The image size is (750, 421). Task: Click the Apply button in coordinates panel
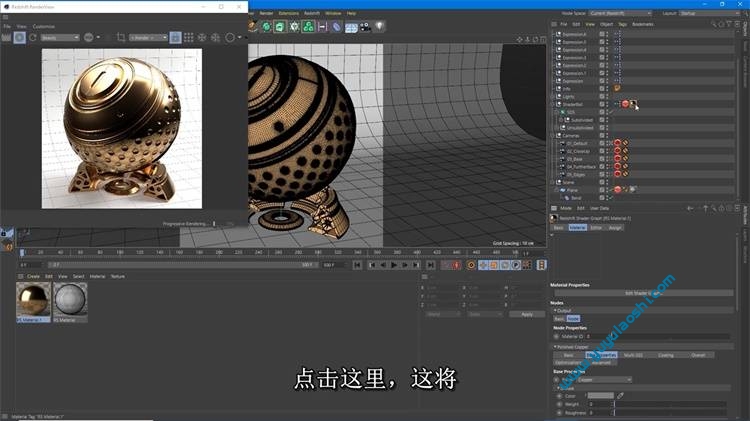click(527, 314)
